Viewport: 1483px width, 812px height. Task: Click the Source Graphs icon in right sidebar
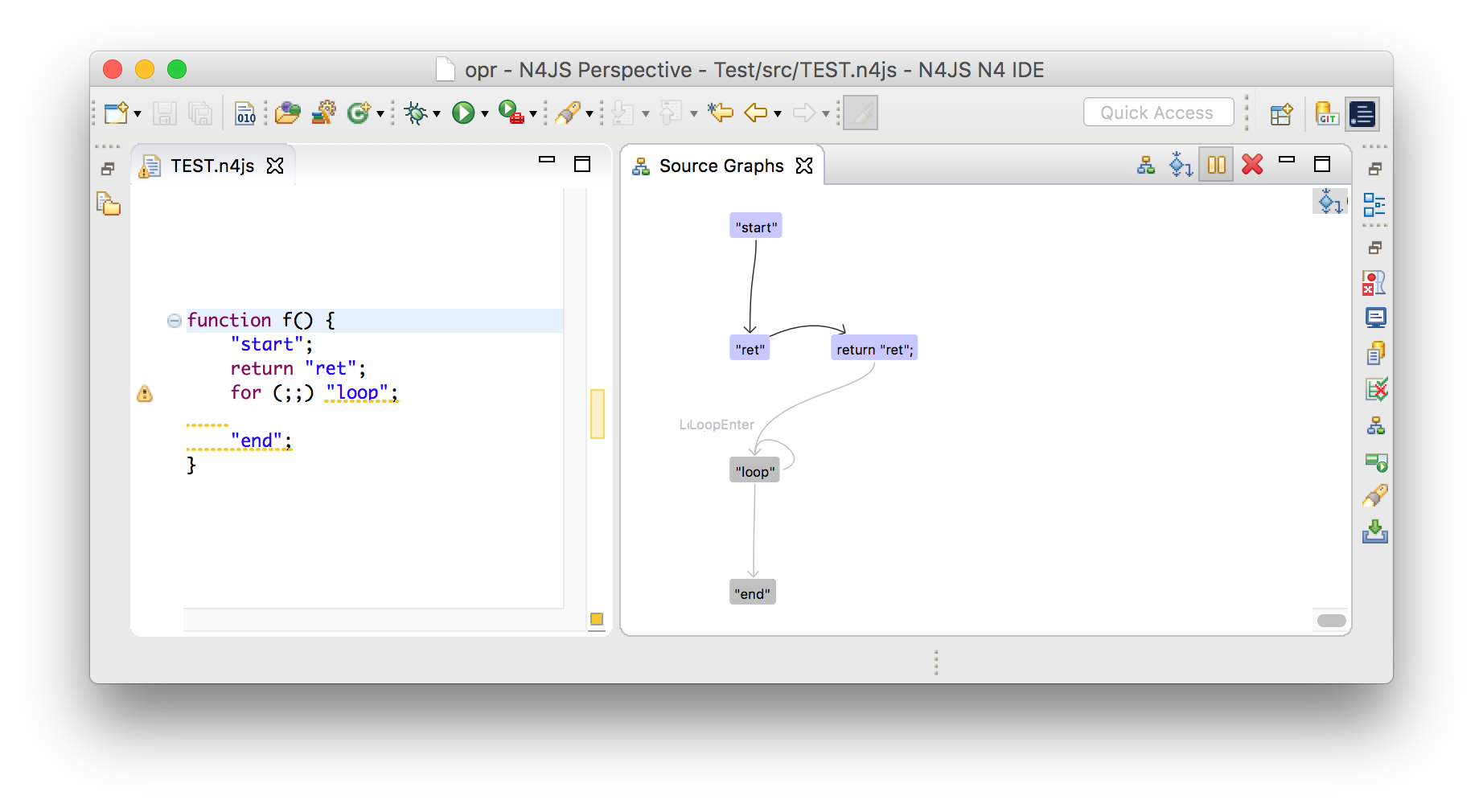[1375, 426]
